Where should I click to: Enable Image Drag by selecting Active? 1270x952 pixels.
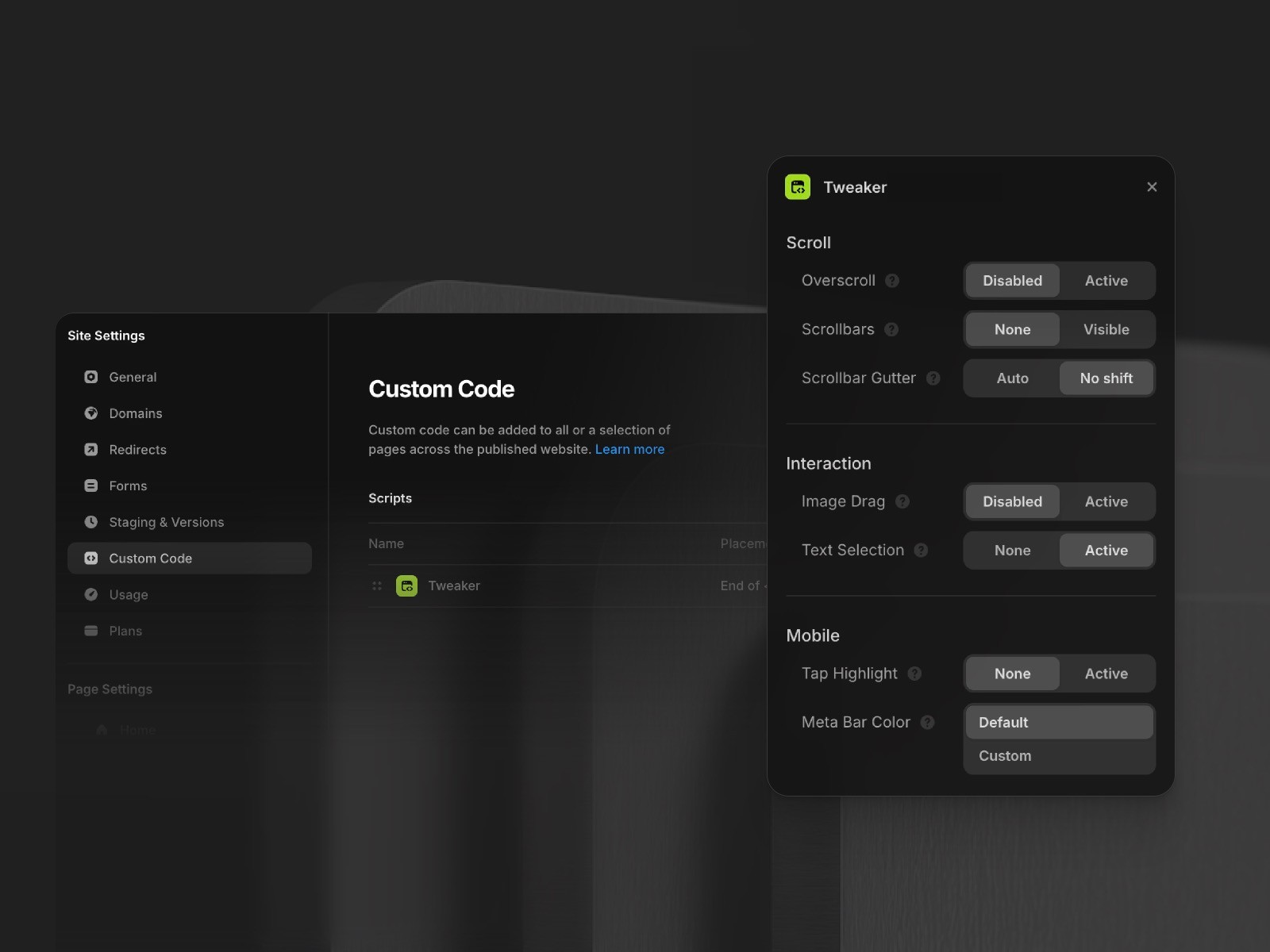click(1106, 501)
